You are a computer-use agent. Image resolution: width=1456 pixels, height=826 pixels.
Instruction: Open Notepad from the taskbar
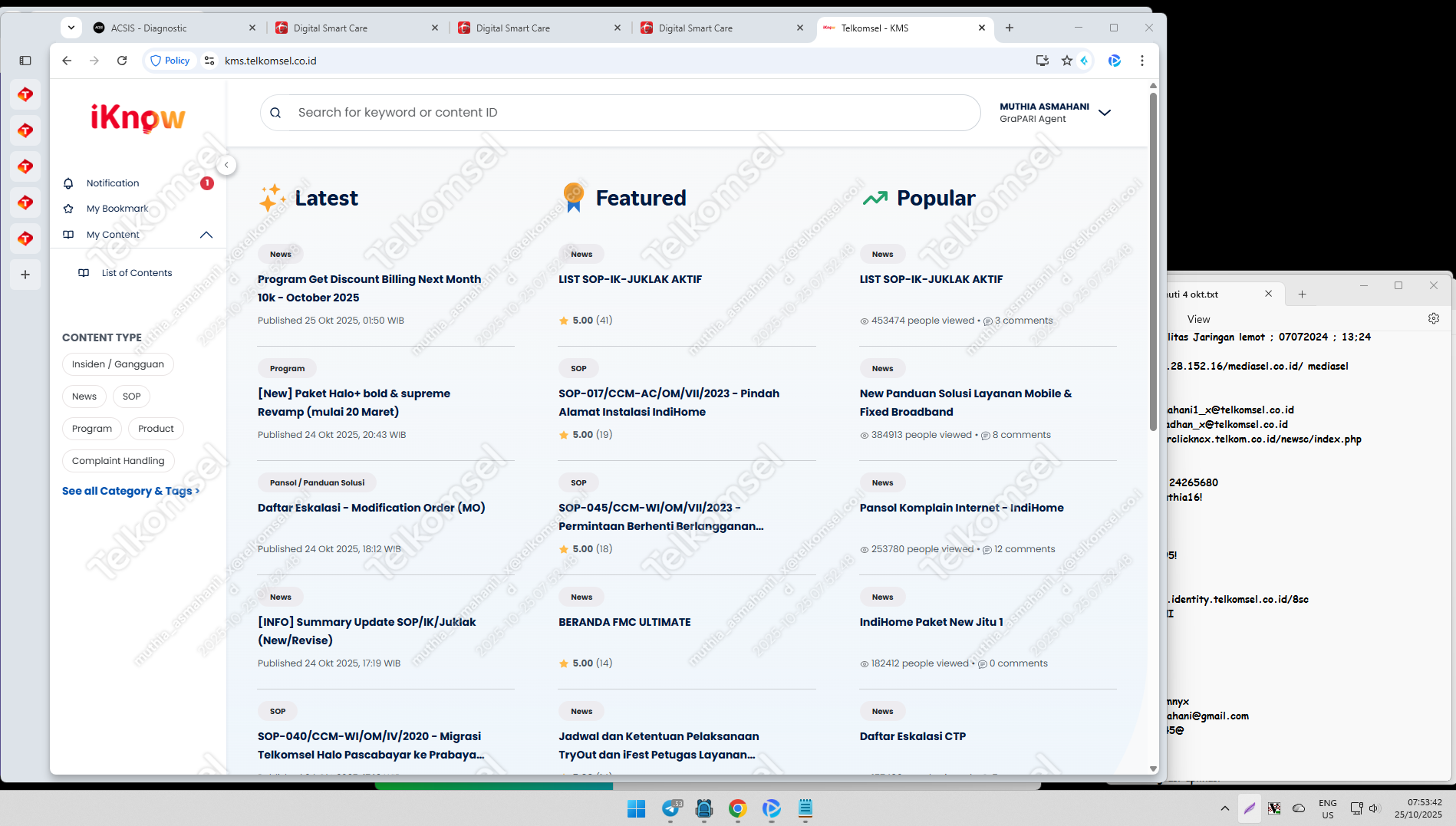tap(805, 808)
